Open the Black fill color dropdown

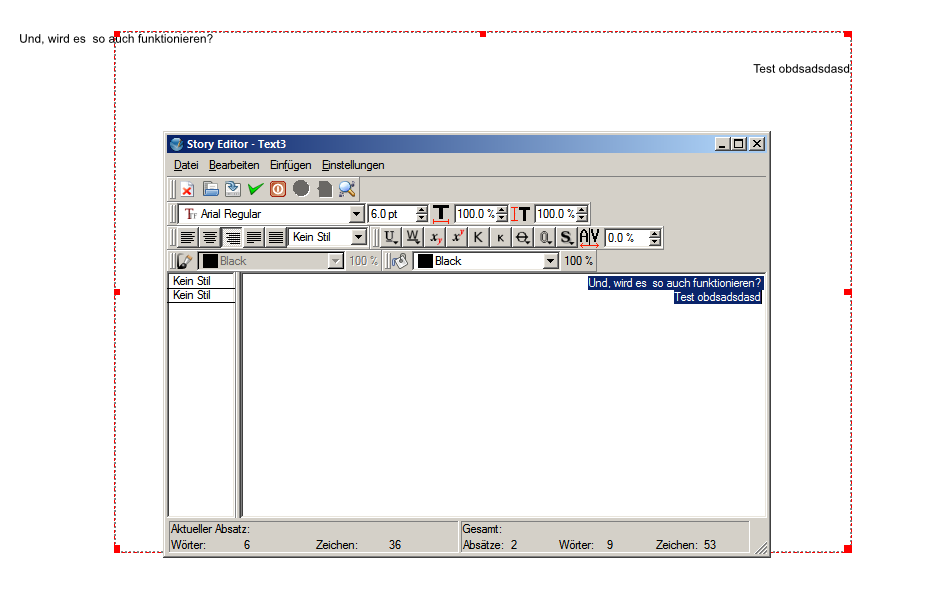(549, 261)
